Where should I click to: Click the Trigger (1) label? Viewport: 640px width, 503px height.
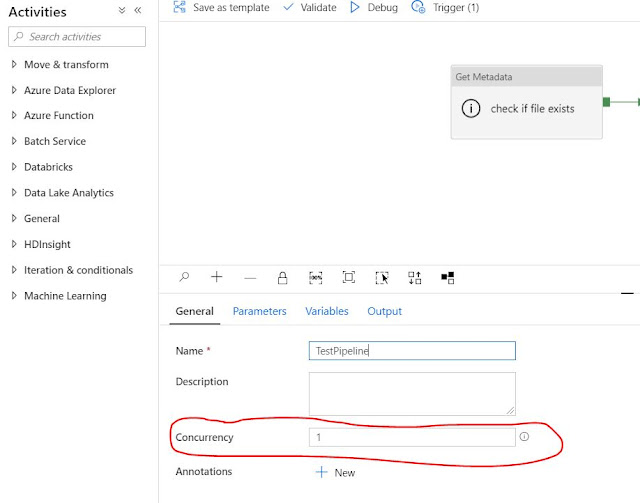point(456,7)
